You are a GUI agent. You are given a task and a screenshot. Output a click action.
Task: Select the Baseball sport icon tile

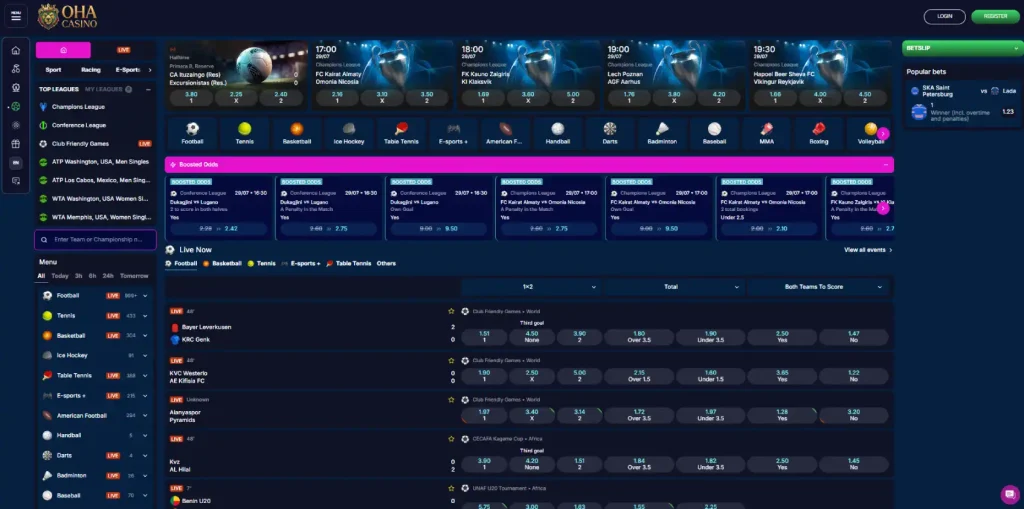click(x=714, y=133)
